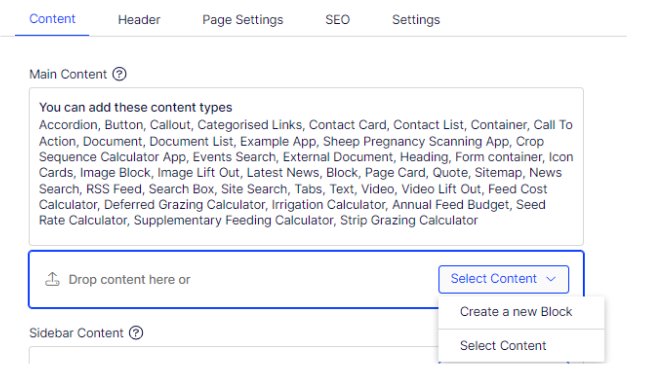Screen dimensions: 660x367
Task: Click the upload icon in drop area
Action: point(52,279)
